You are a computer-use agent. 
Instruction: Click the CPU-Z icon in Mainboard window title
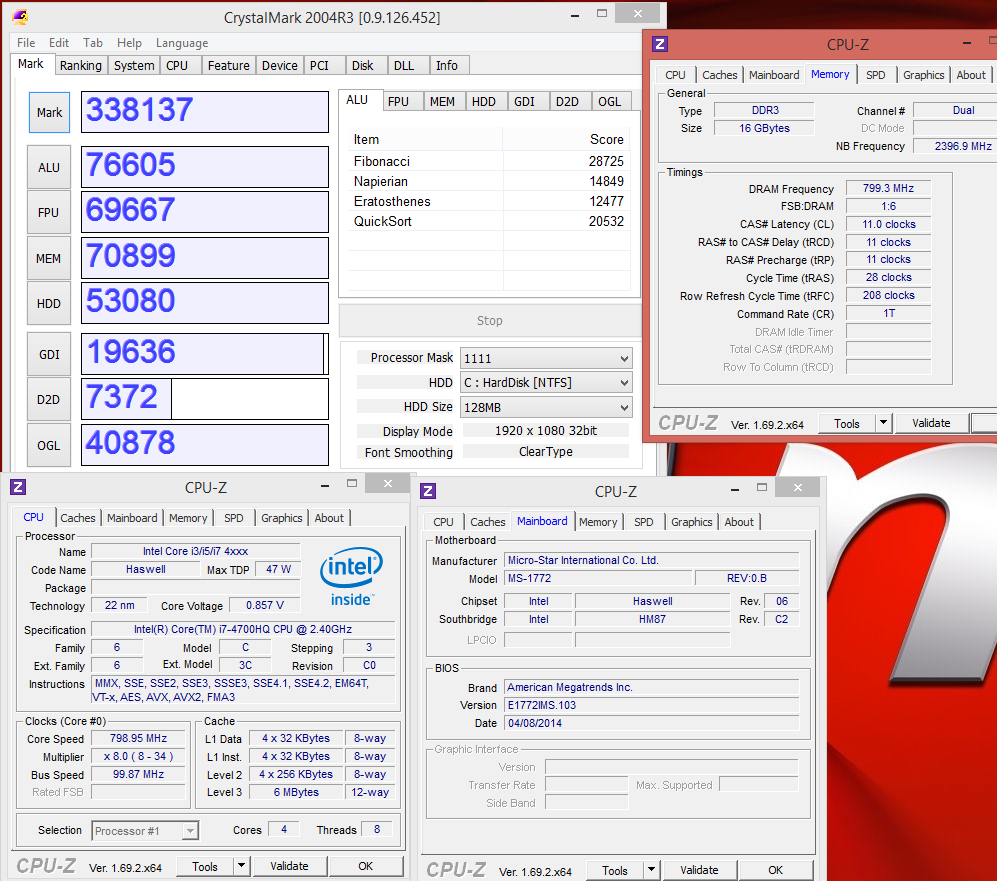[428, 491]
